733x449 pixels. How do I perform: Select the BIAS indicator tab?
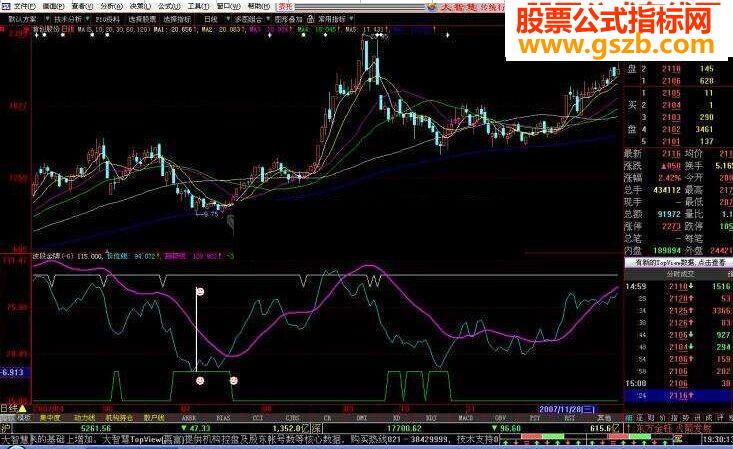(x=223, y=418)
